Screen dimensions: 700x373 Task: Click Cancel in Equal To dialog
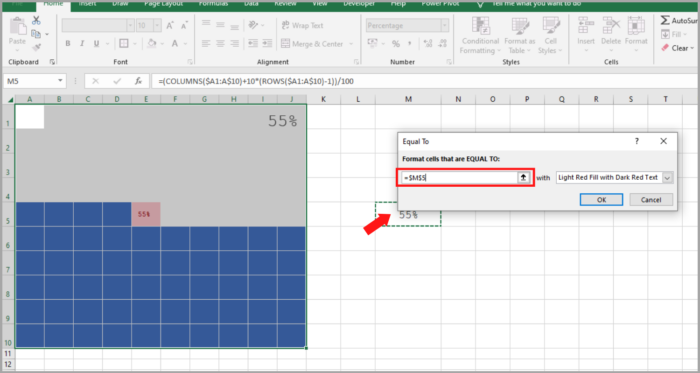pyautogui.click(x=651, y=199)
